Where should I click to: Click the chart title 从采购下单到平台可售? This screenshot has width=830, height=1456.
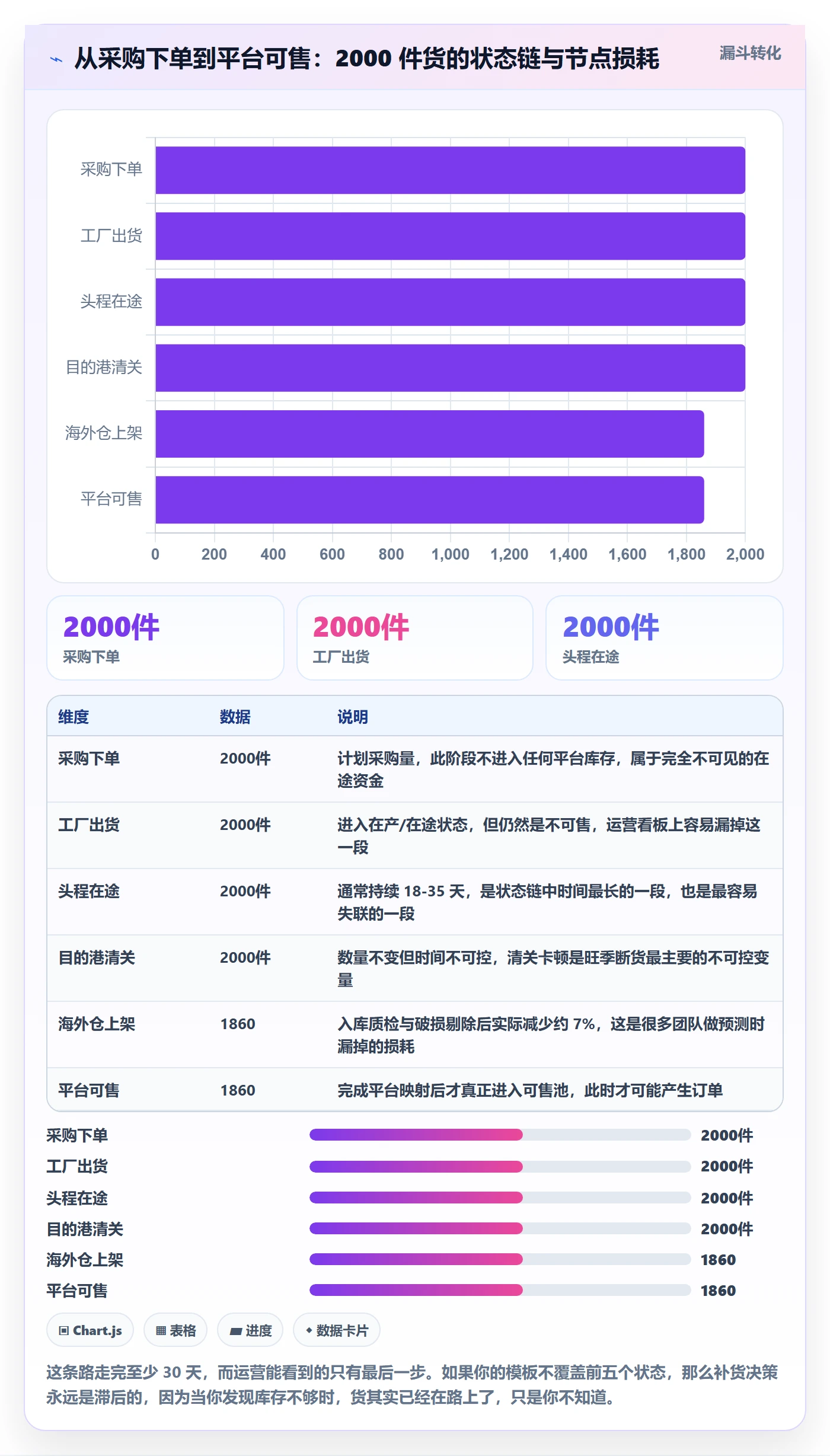tap(366, 59)
